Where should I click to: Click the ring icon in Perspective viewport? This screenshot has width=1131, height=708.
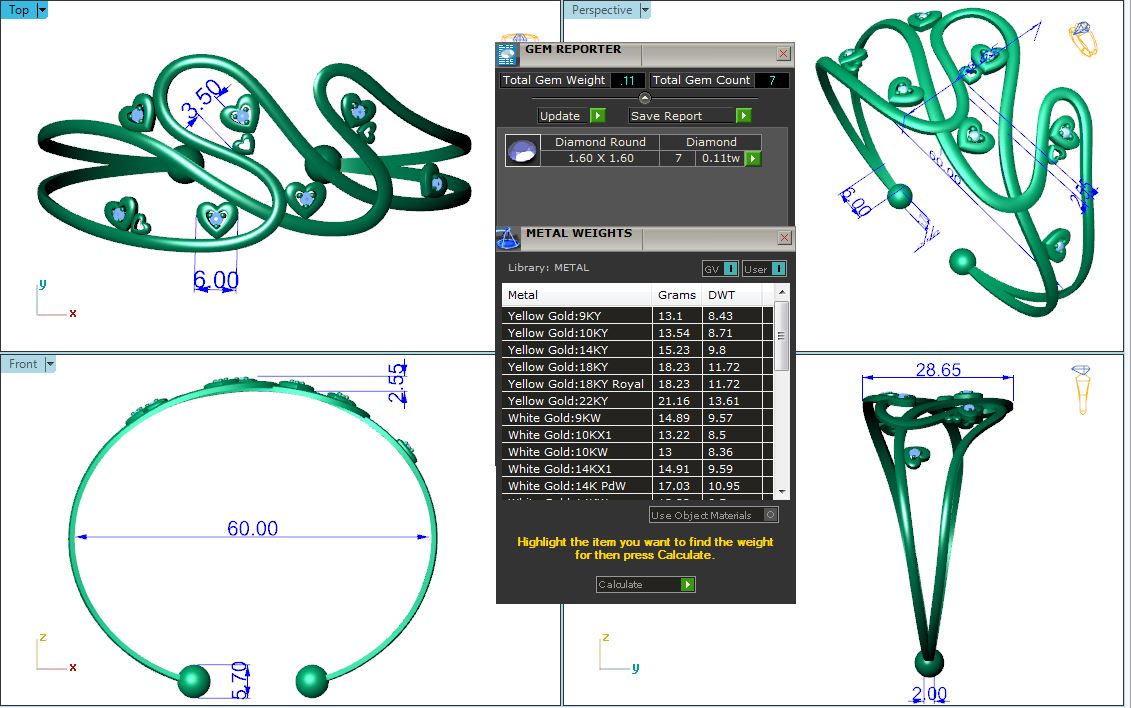point(1083,39)
